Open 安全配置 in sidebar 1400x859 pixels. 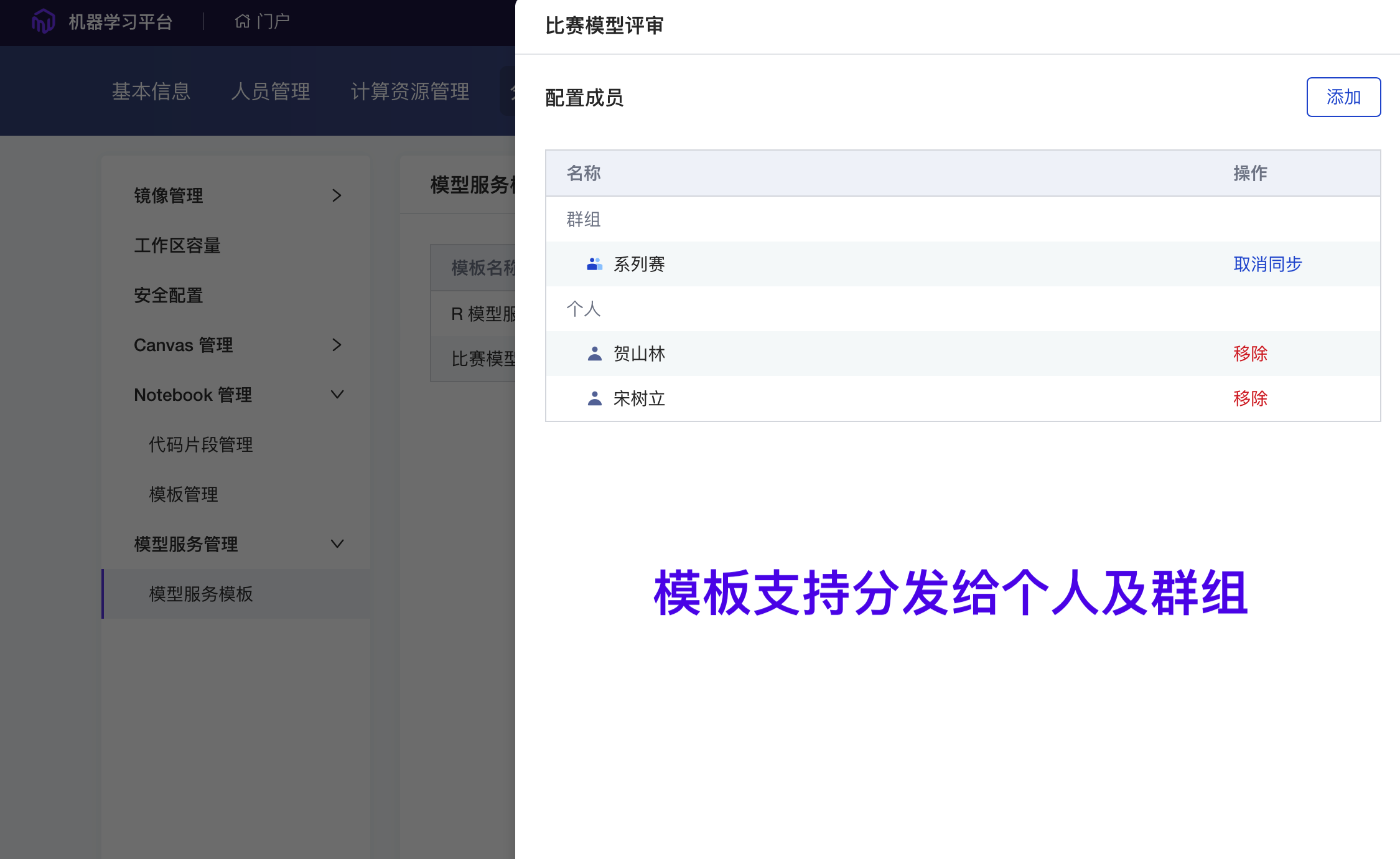click(169, 295)
